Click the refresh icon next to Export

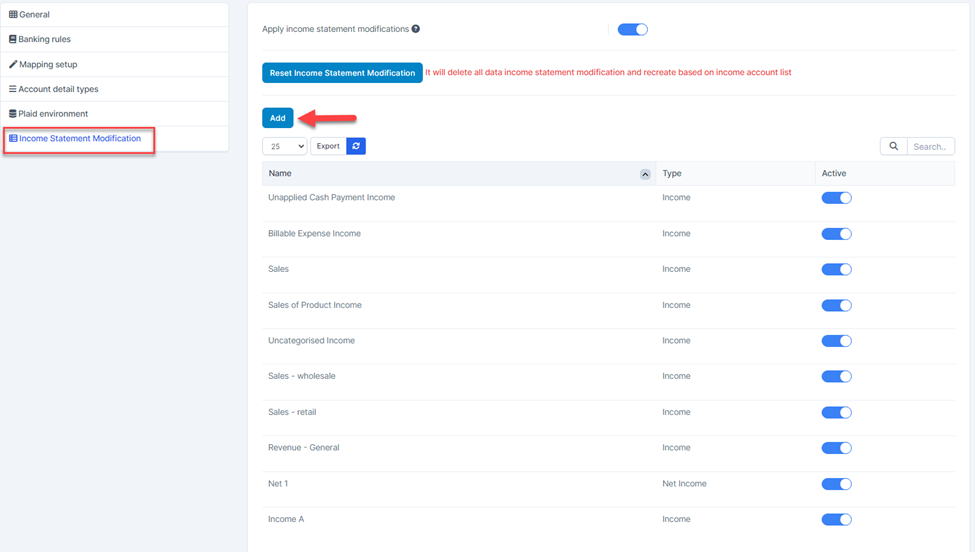[356, 146]
